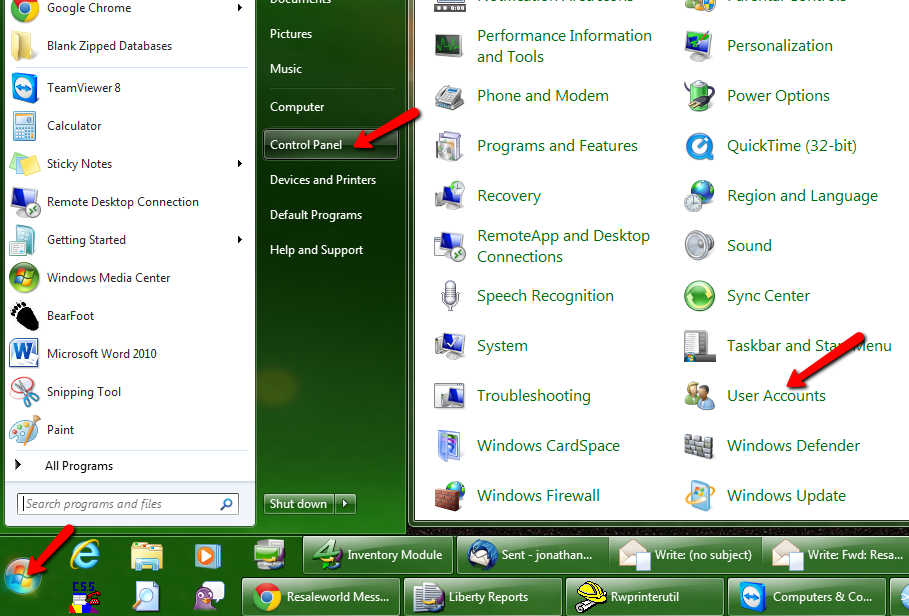Image resolution: width=909 pixels, height=616 pixels.
Task: Launch Snipping Tool
Action: (130, 392)
